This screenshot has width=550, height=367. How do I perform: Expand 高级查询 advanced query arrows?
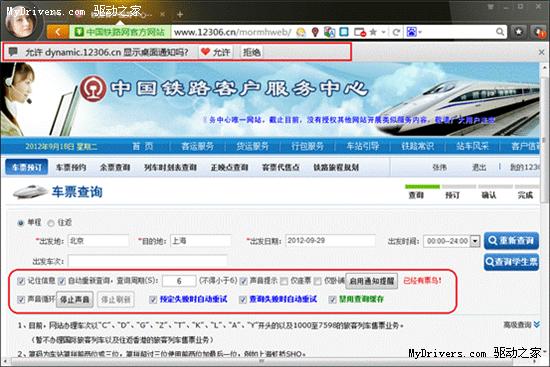pos(537,325)
